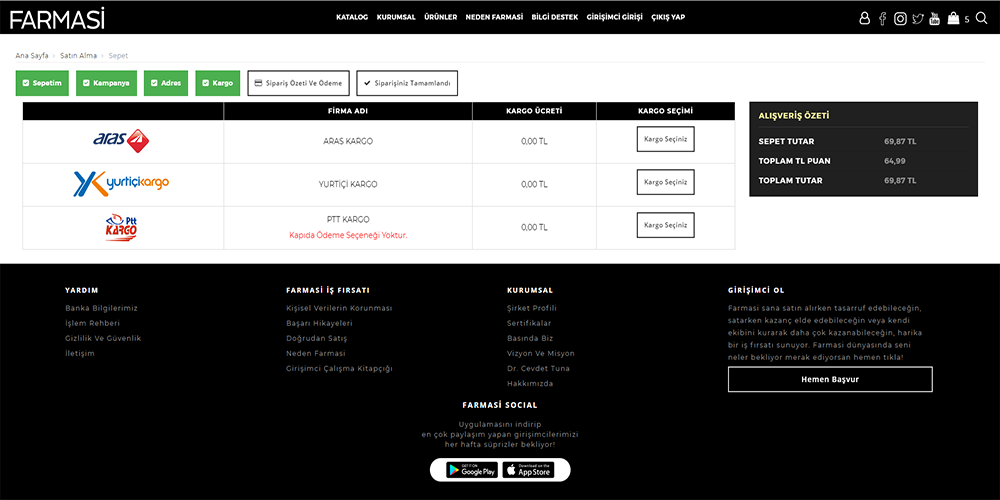This screenshot has width=1000, height=500.
Task: Open Google Play download badge
Action: (472, 470)
